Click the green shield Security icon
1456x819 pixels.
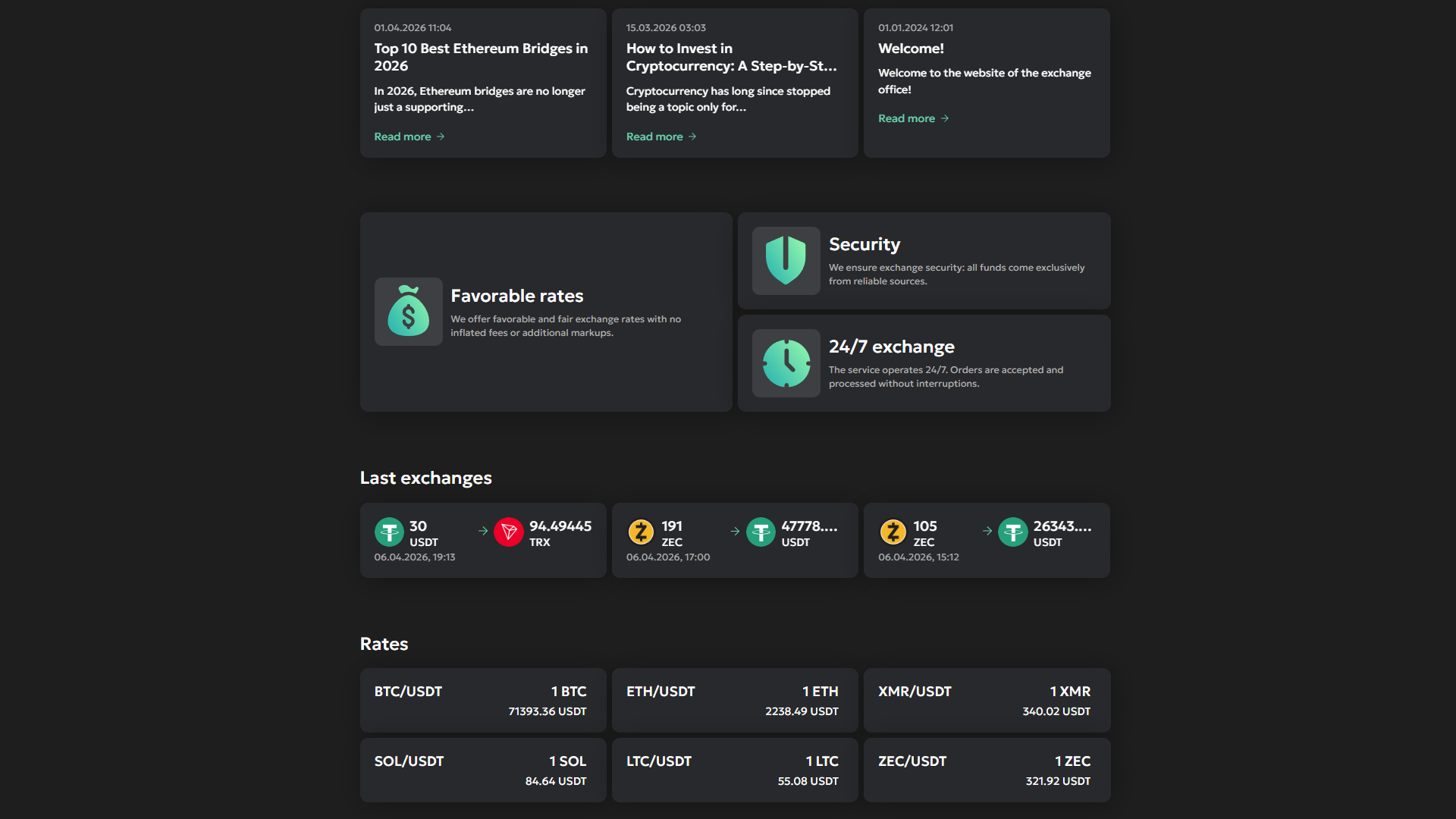click(786, 260)
